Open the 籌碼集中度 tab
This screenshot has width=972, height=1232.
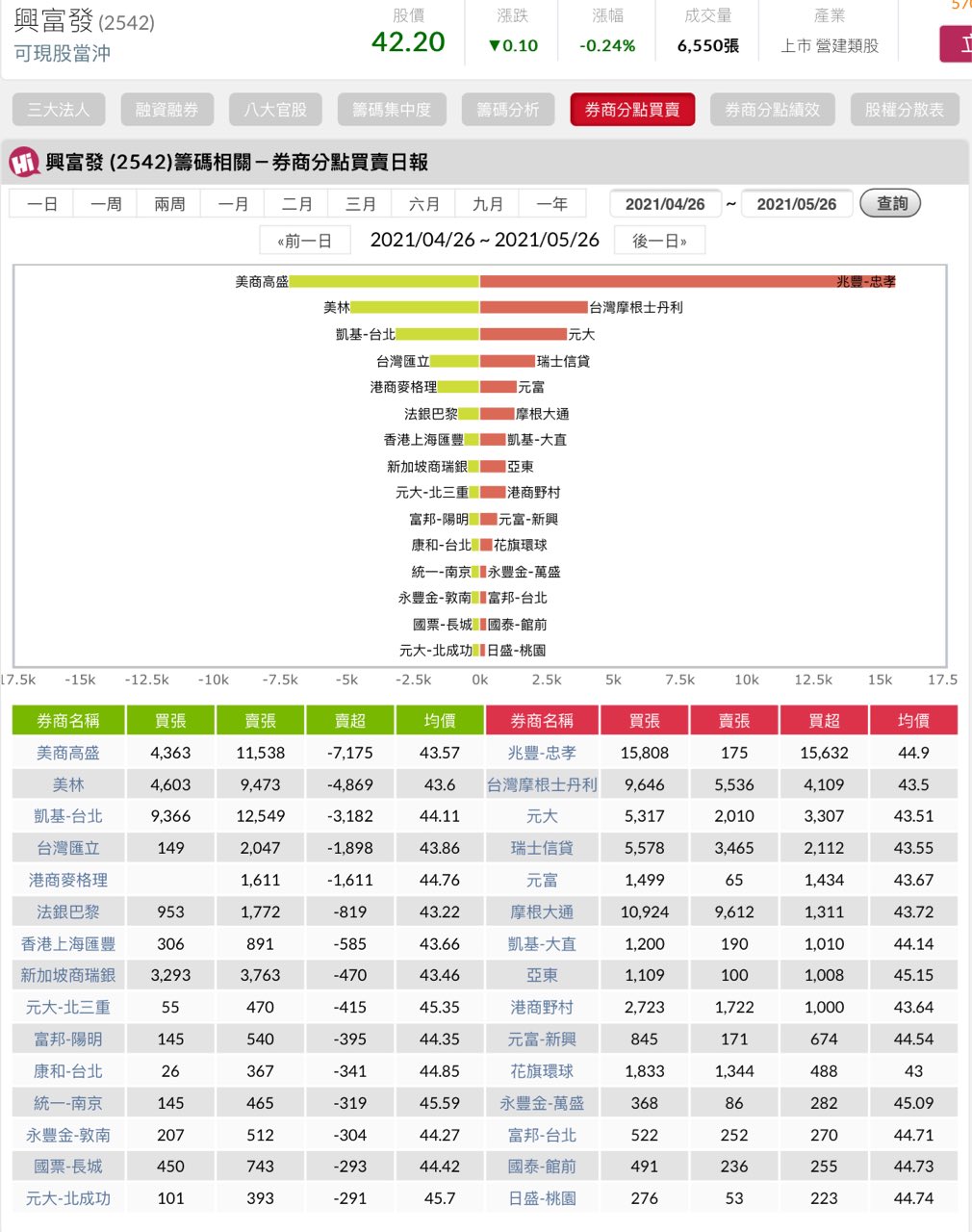coord(392,110)
